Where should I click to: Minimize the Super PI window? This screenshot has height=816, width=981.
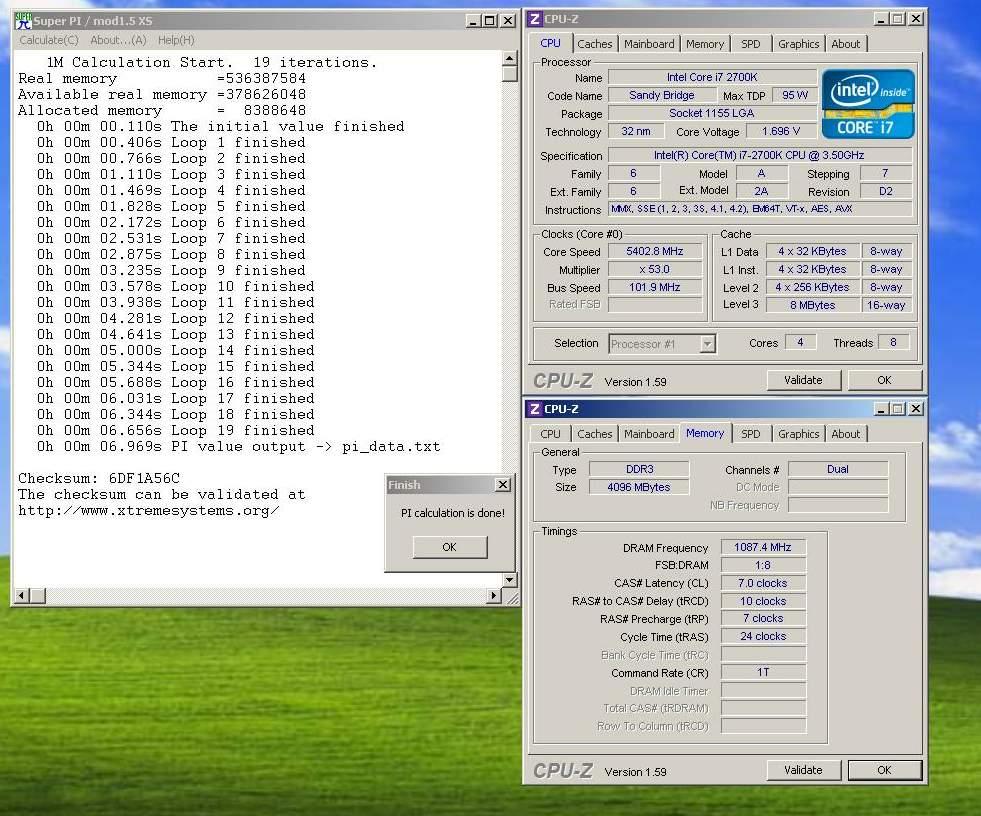(x=473, y=21)
